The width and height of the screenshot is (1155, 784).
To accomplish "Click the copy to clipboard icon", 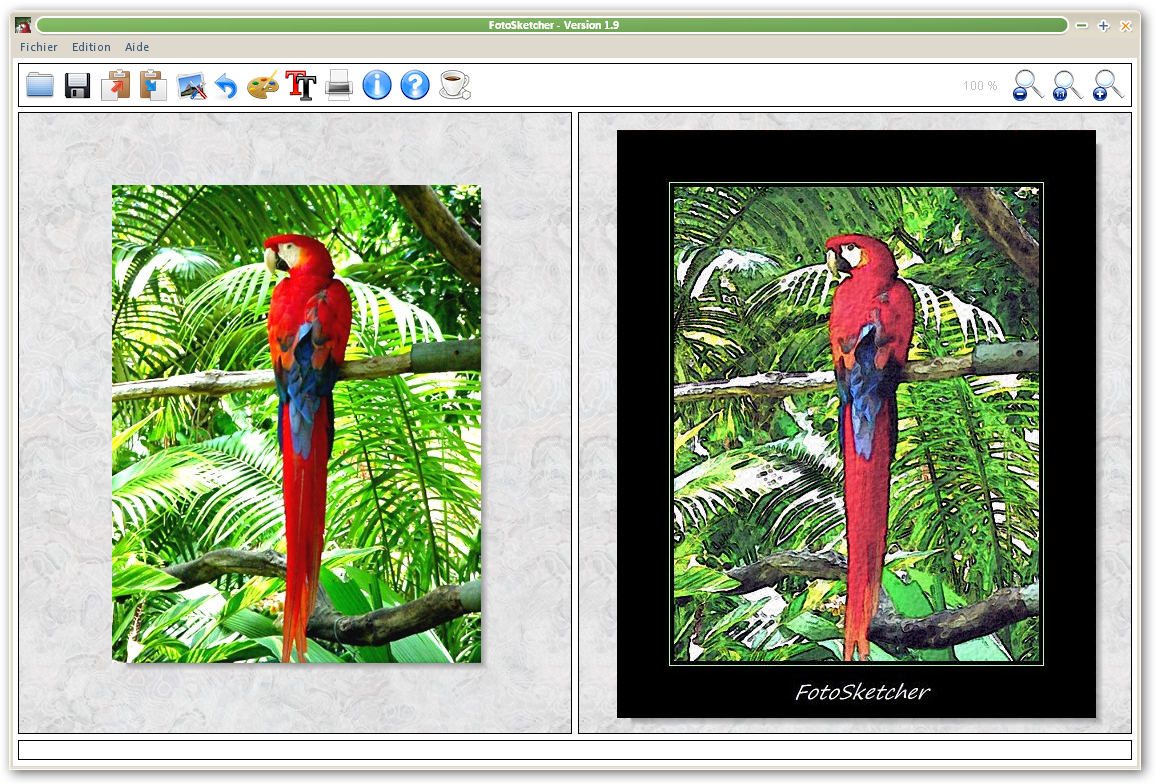I will [x=116, y=85].
